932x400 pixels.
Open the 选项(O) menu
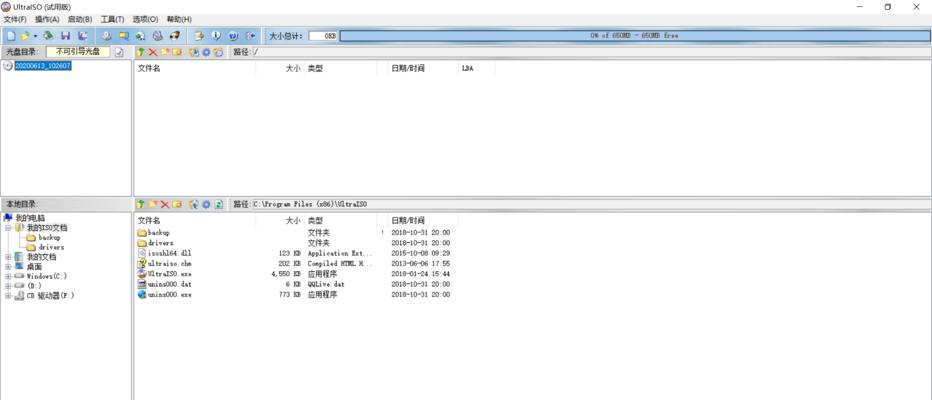tap(145, 20)
